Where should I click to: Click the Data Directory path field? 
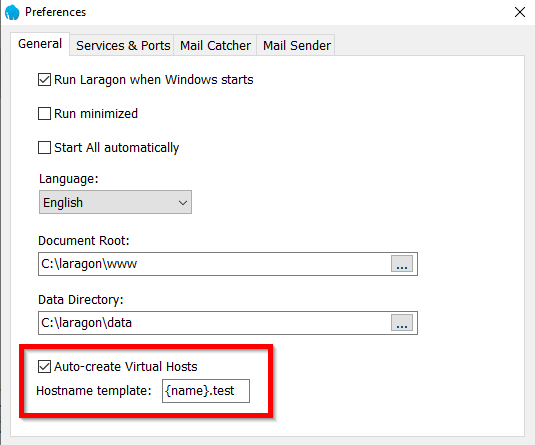(215, 323)
